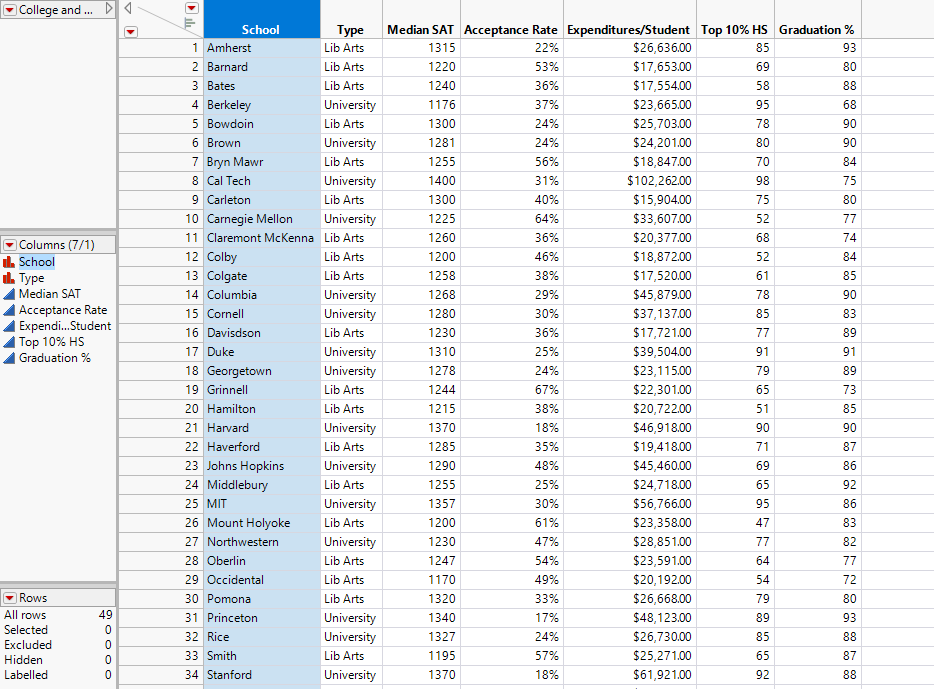Select School in the Columns panel

37,262
